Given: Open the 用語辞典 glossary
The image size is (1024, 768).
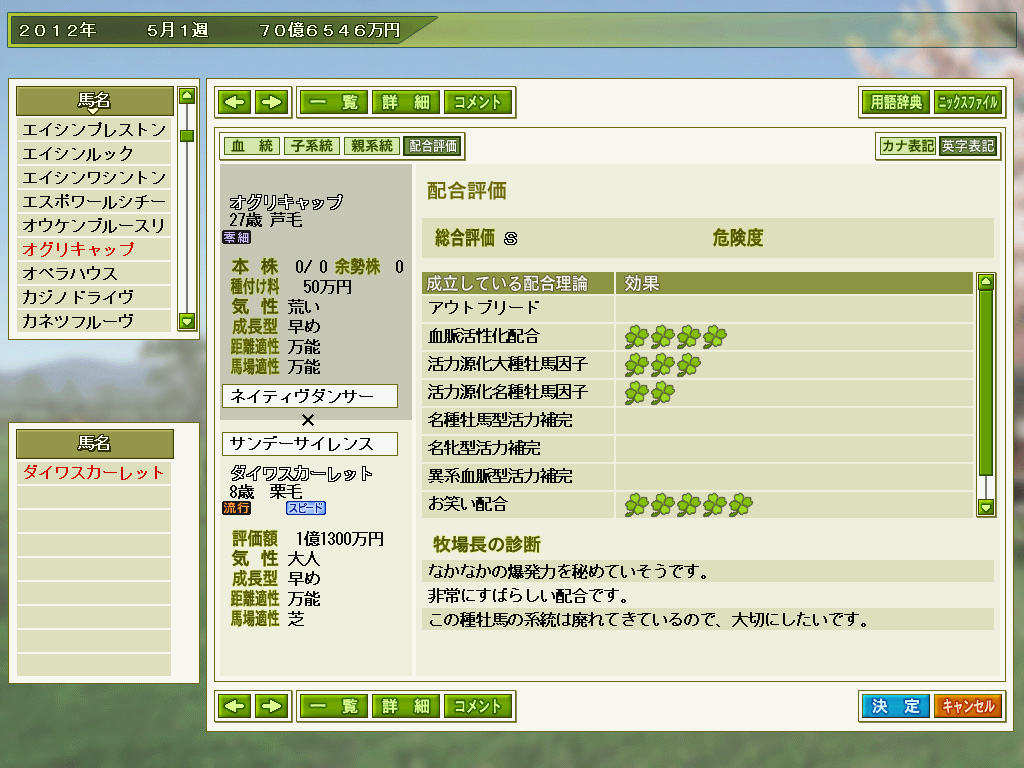Looking at the screenshot, I should pos(896,102).
